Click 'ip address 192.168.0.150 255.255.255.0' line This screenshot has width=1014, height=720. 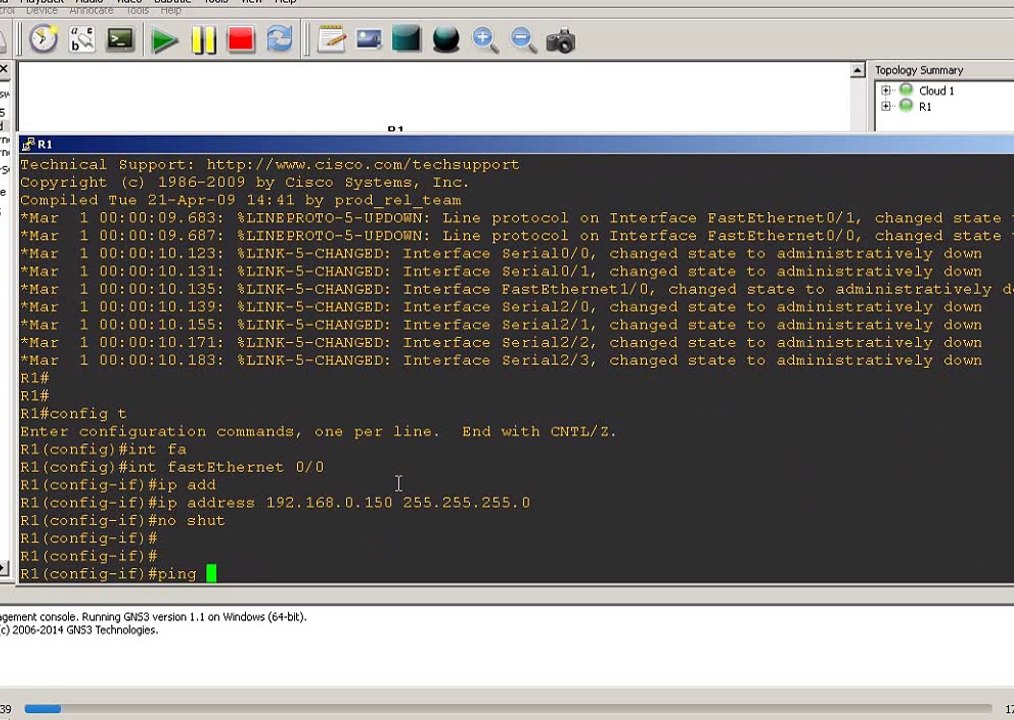coord(275,503)
